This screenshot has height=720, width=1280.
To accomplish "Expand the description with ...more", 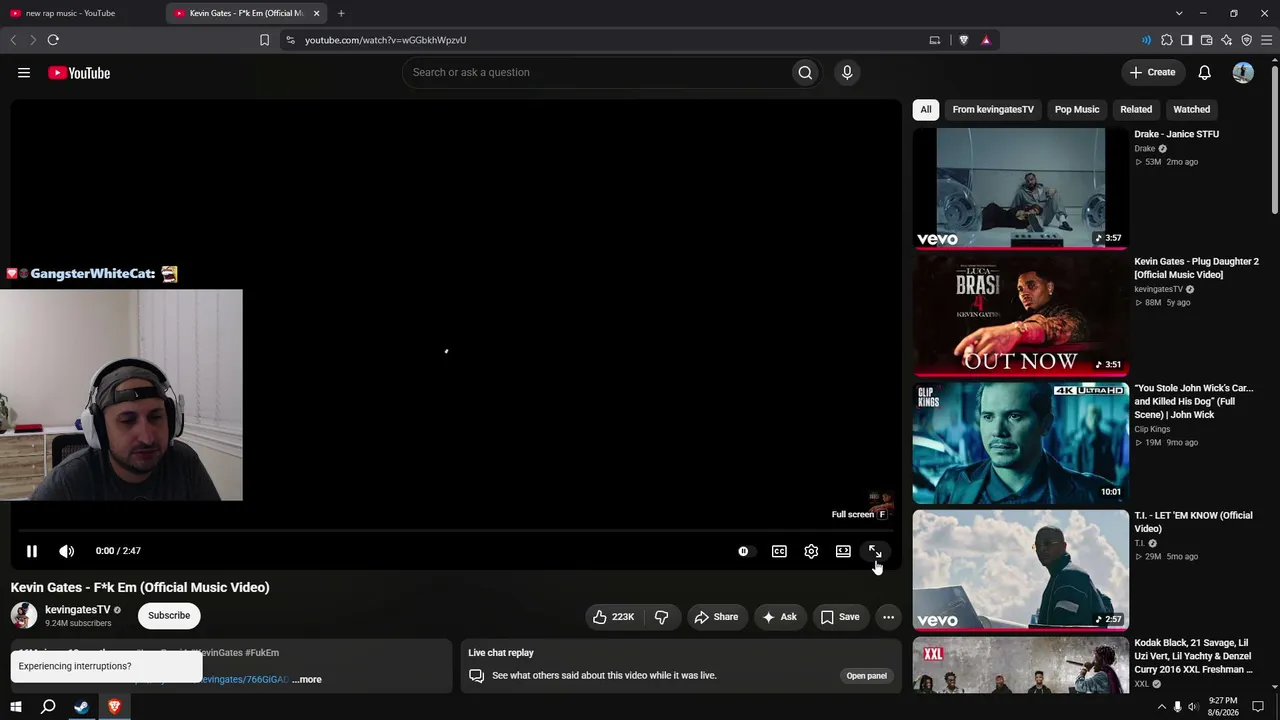I will click(x=307, y=680).
